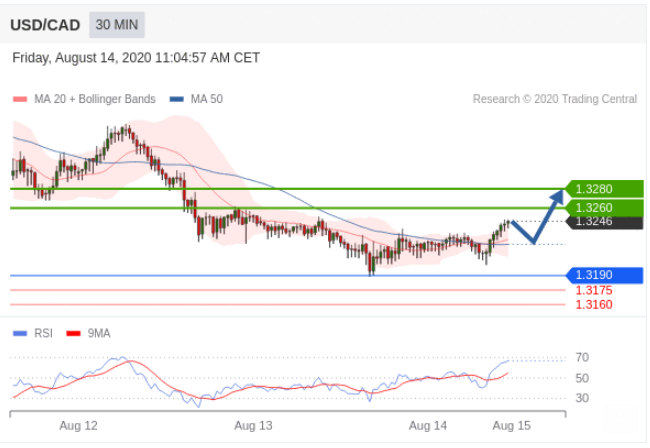Click the 30 MIN timeframe badge

click(117, 22)
